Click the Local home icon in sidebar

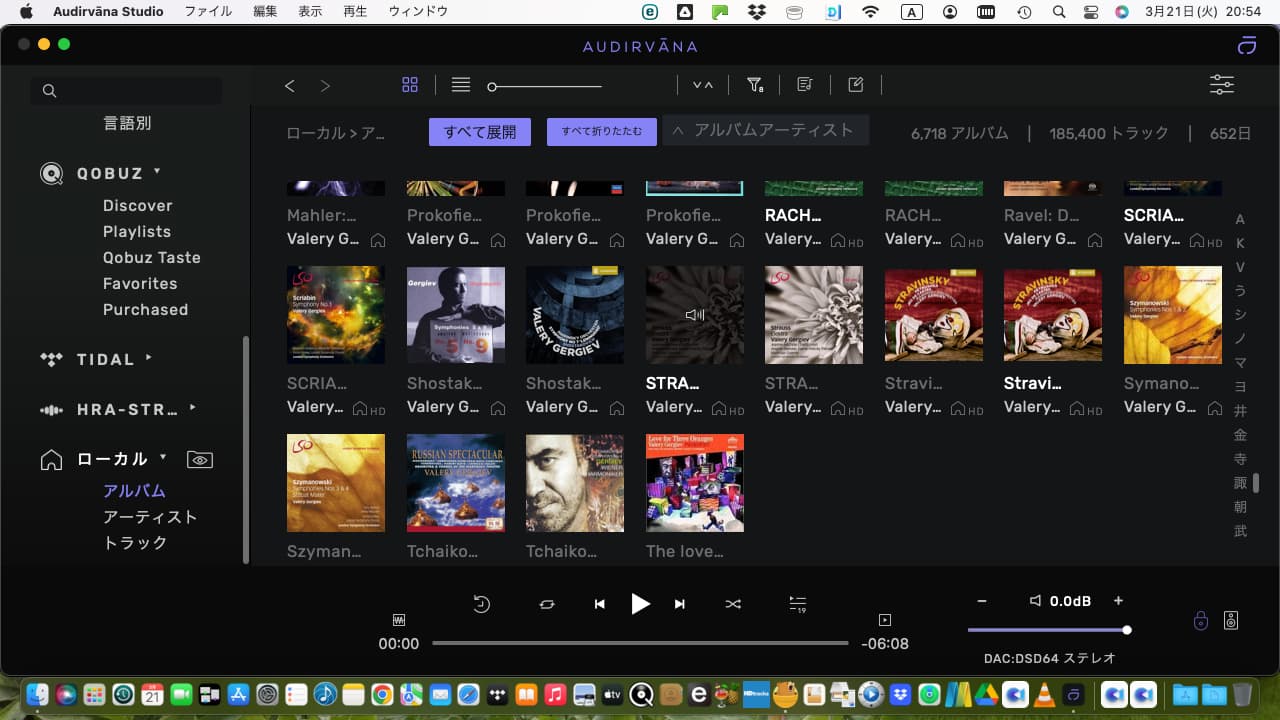coord(51,460)
